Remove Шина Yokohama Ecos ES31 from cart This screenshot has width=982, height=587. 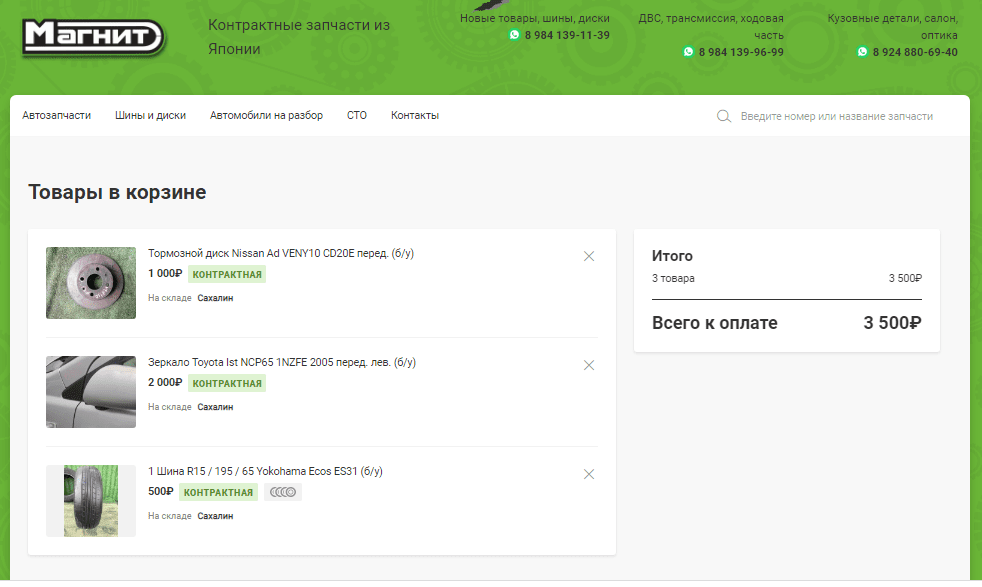pos(589,474)
